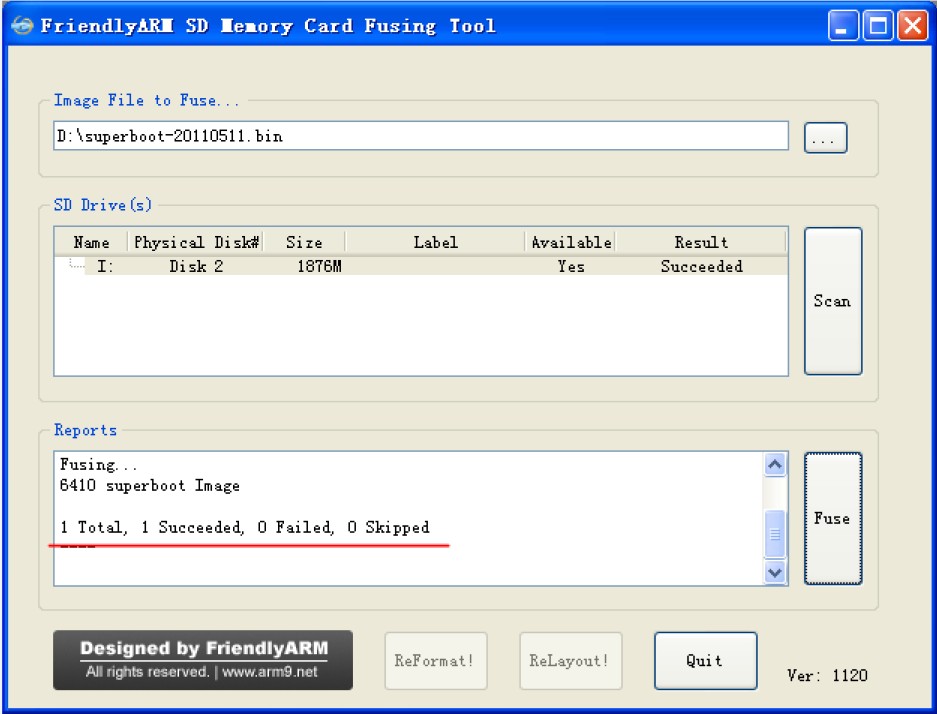Viewport: 937px width, 714px height.
Task: Start fusing with the Fuse button
Action: click(x=831, y=518)
